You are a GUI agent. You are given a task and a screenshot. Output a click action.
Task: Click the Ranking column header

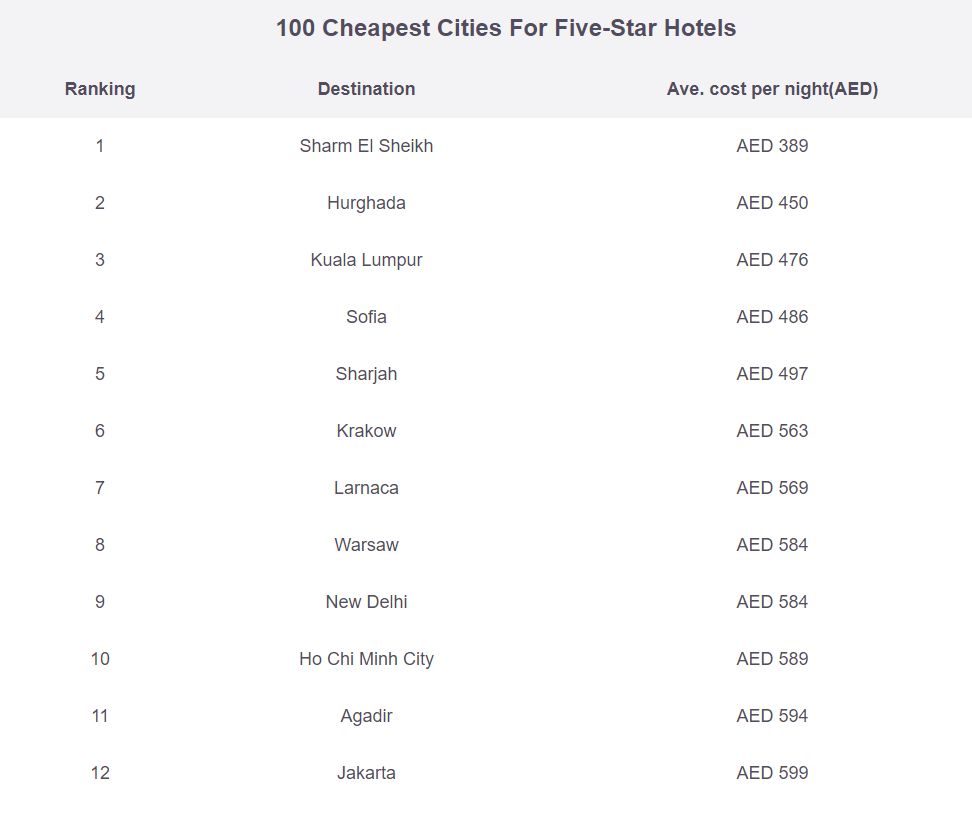pos(100,89)
